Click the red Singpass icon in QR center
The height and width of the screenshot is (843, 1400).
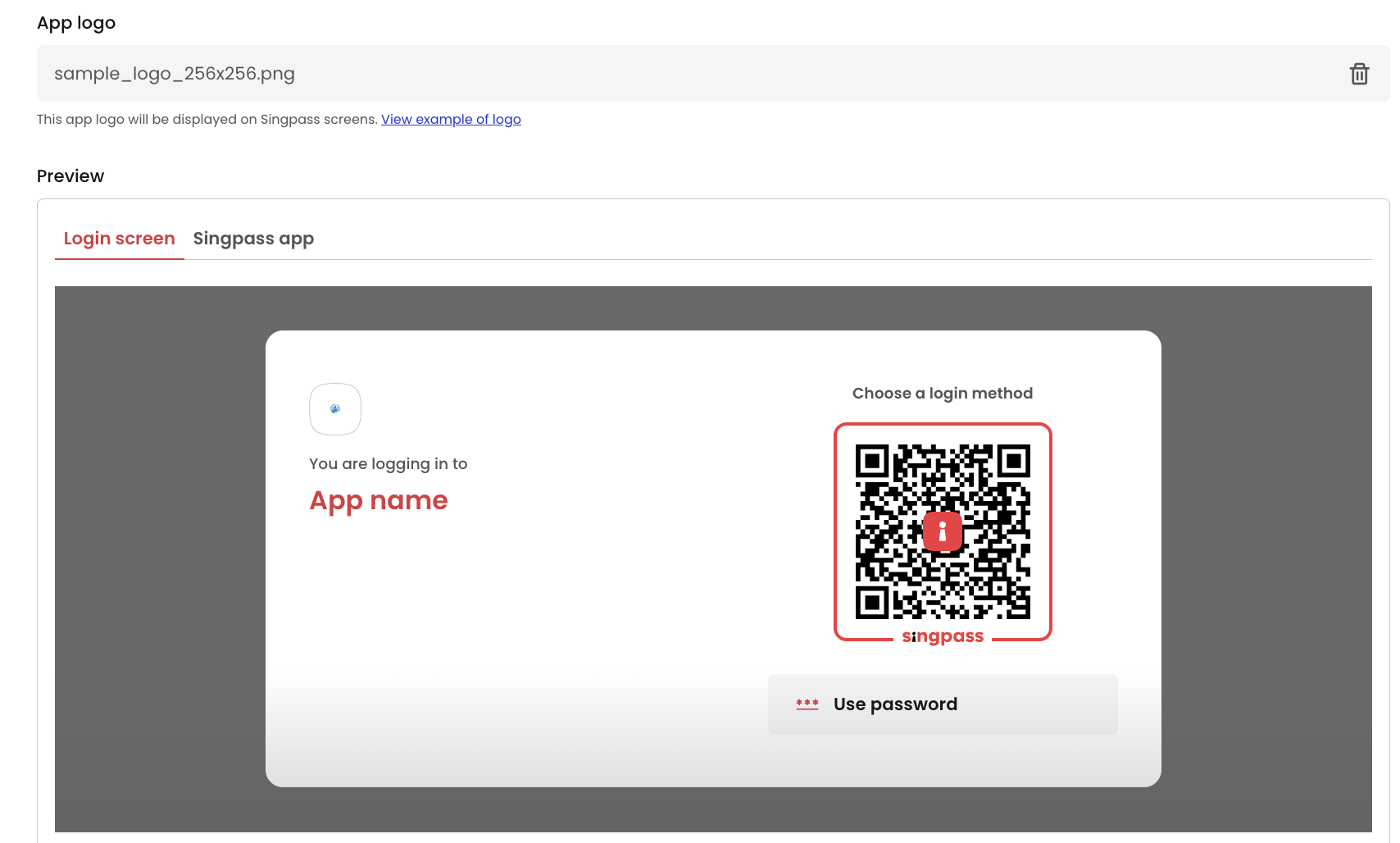943,531
